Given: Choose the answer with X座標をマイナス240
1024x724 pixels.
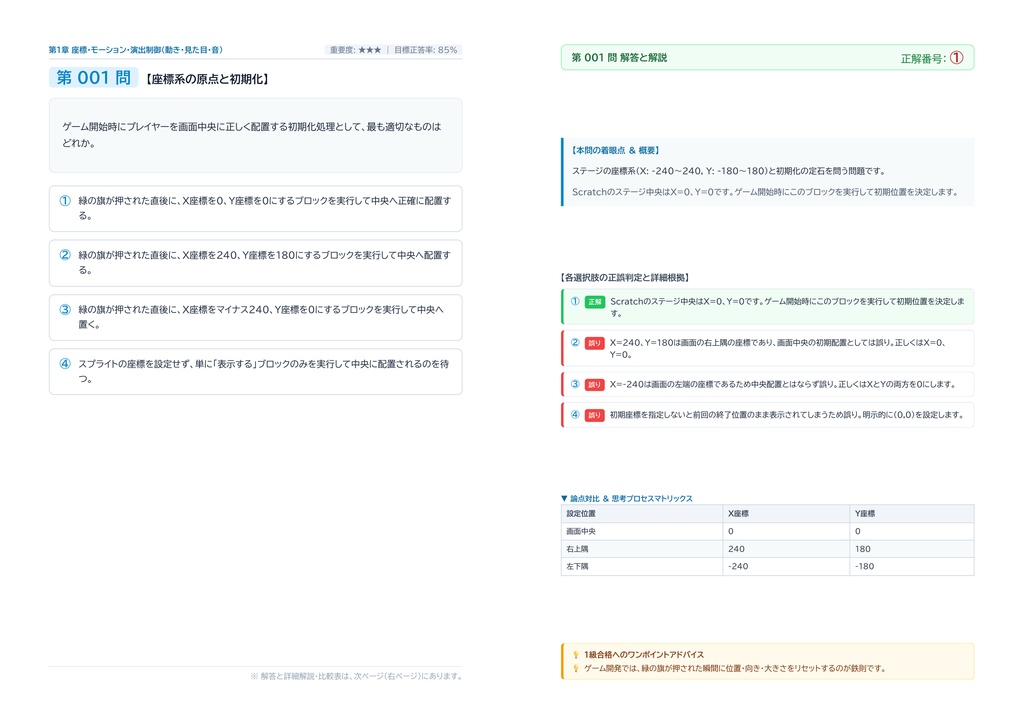Looking at the screenshot, I should 255,317.
